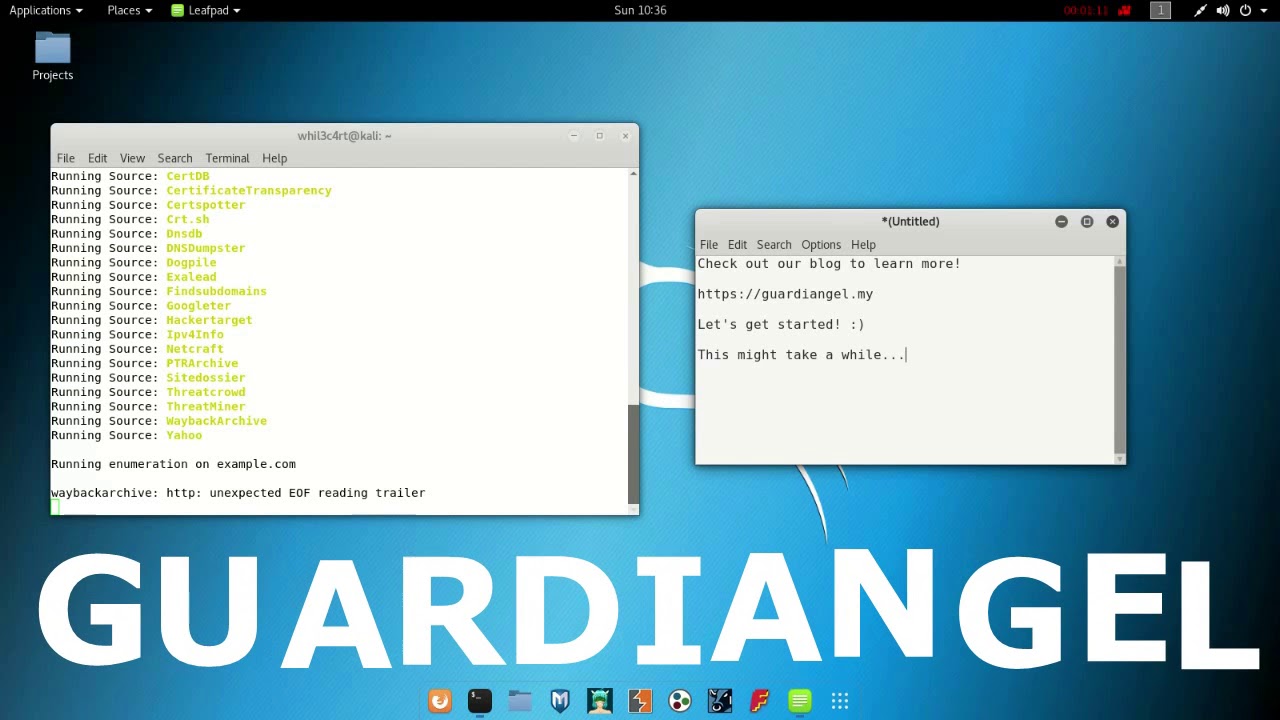This screenshot has height=720, width=1280.
Task: Click the workspace 1 indicator
Action: 1160,10
